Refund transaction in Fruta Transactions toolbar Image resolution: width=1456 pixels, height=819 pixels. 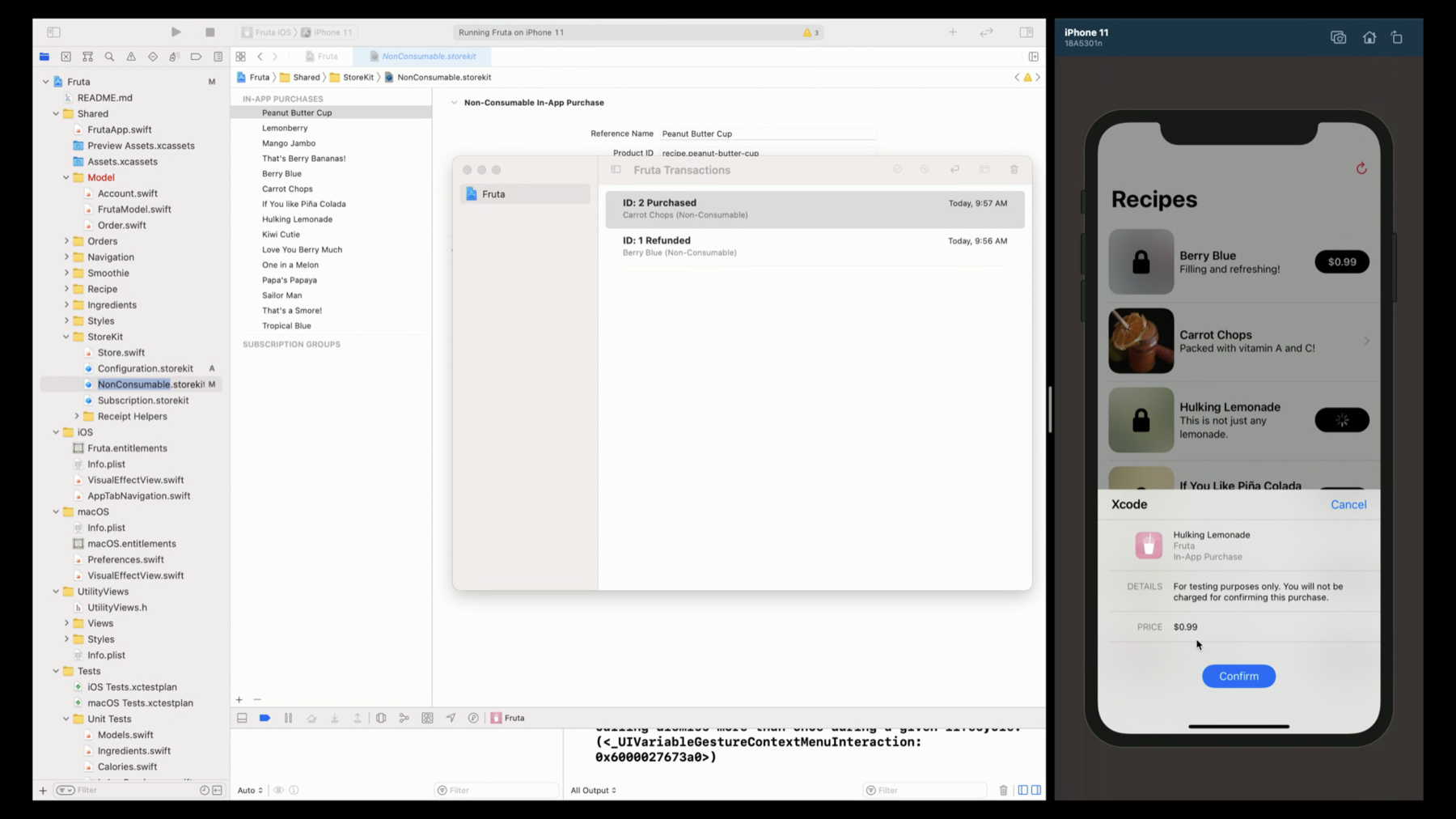click(x=955, y=170)
